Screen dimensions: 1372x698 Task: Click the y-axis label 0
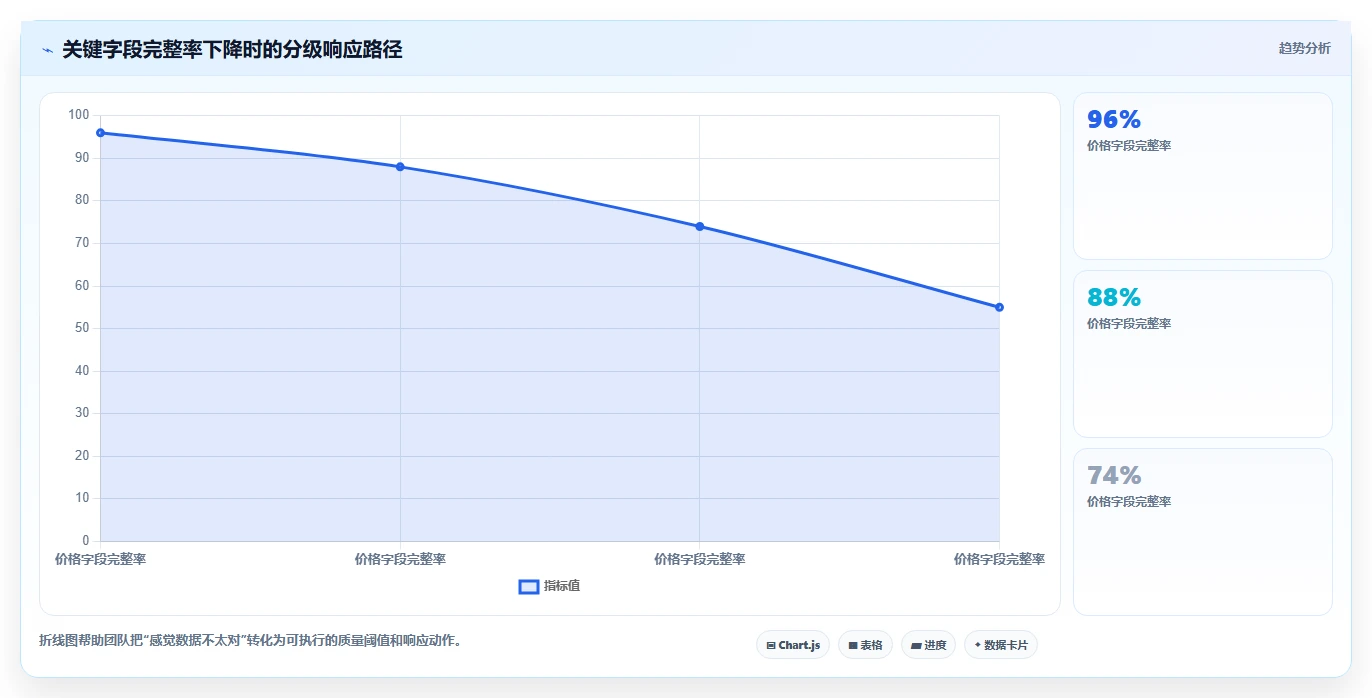86,541
